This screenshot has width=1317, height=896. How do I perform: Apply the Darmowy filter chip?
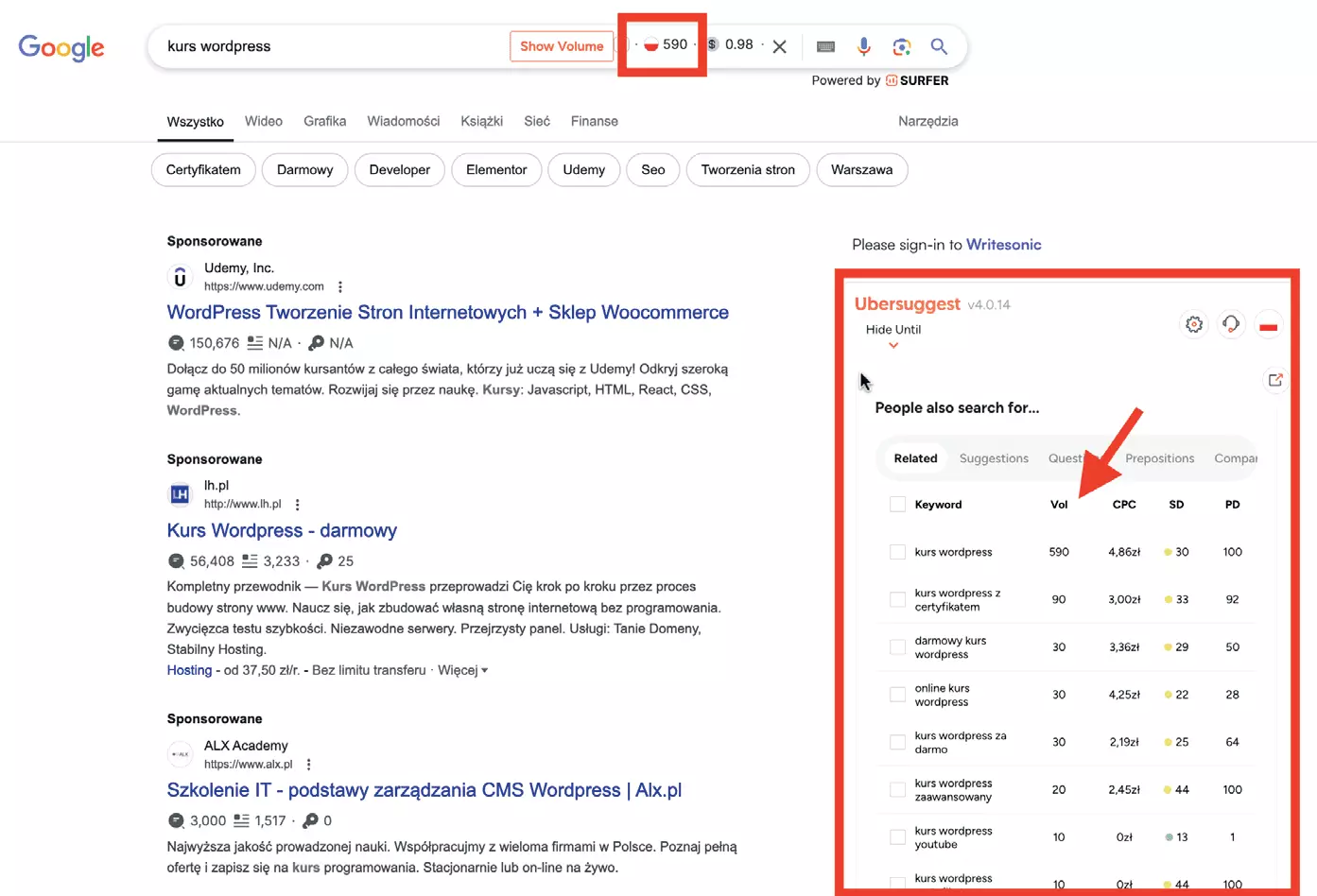coord(304,170)
